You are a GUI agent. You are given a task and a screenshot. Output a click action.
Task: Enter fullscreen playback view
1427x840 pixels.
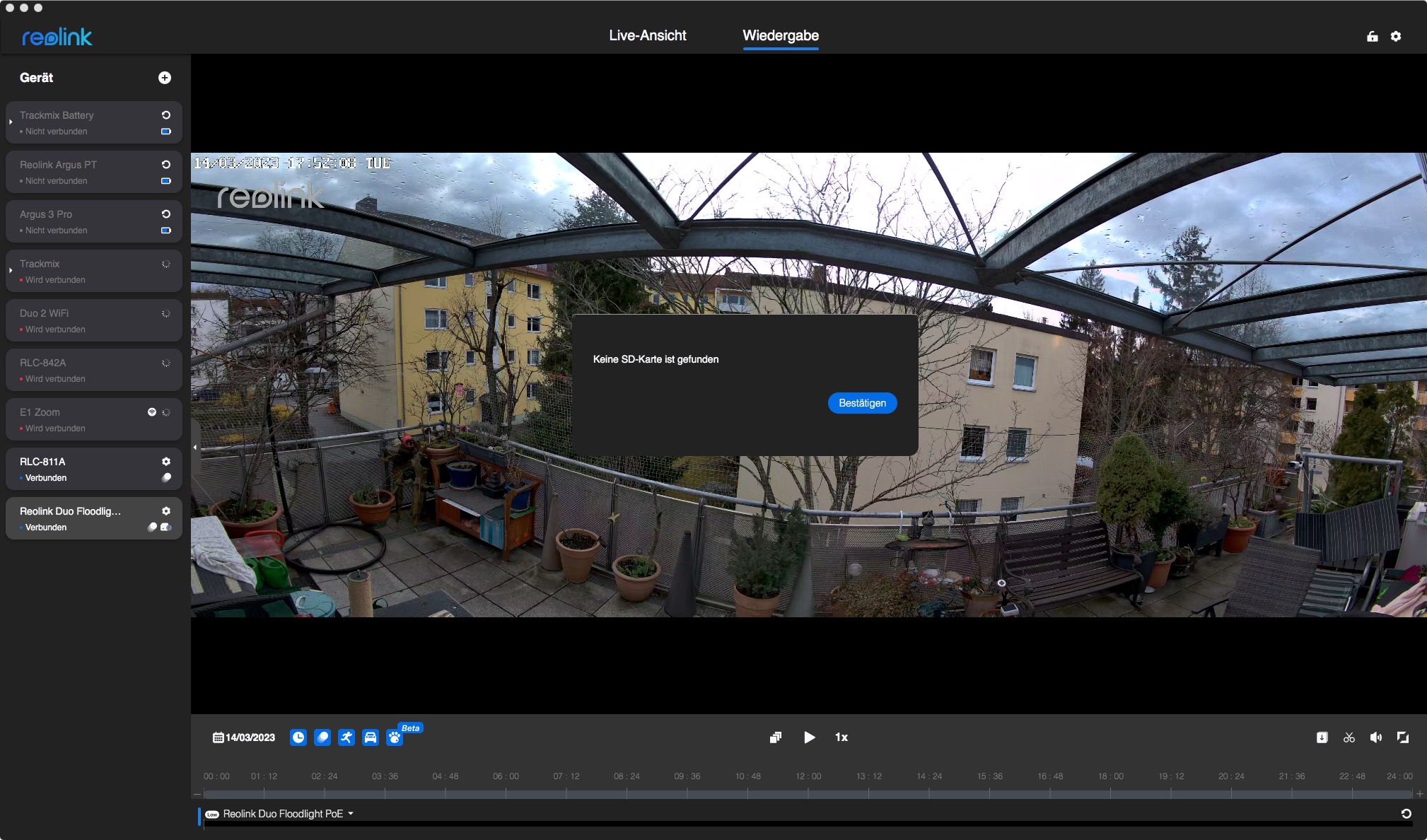[1403, 737]
